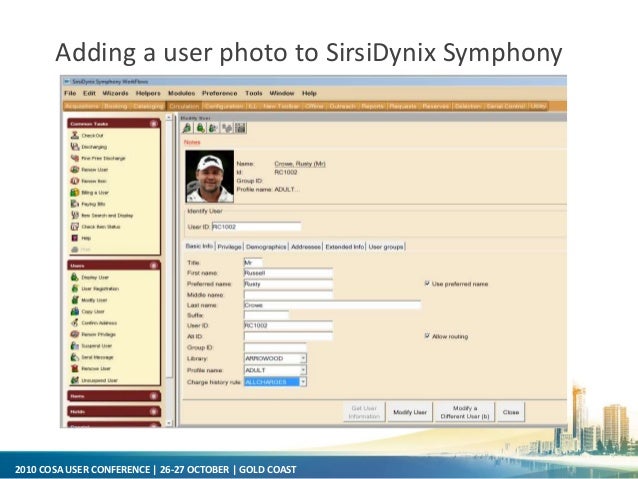
Task: Open the Paying Bills wizard
Action: 88,204
